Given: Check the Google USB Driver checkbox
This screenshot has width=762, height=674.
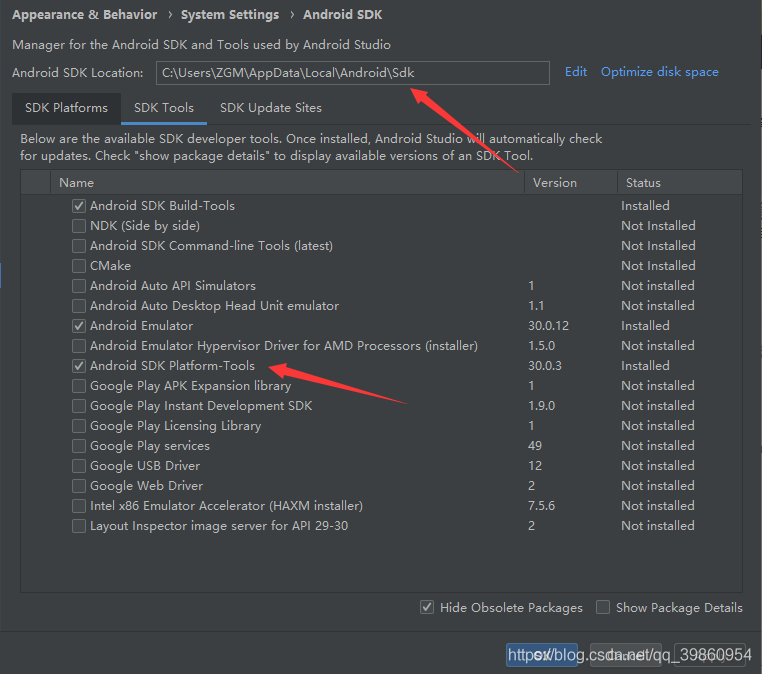Looking at the screenshot, I should pos(79,466).
